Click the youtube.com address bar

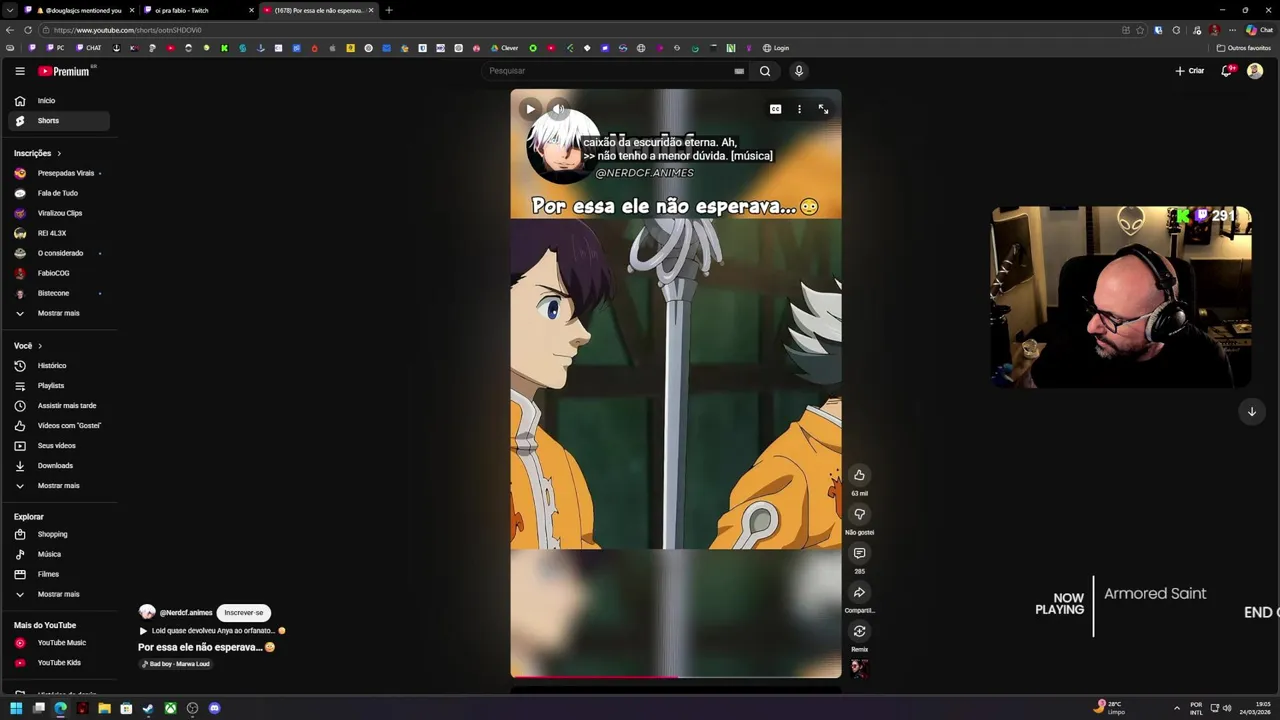pyautogui.click(x=580, y=30)
